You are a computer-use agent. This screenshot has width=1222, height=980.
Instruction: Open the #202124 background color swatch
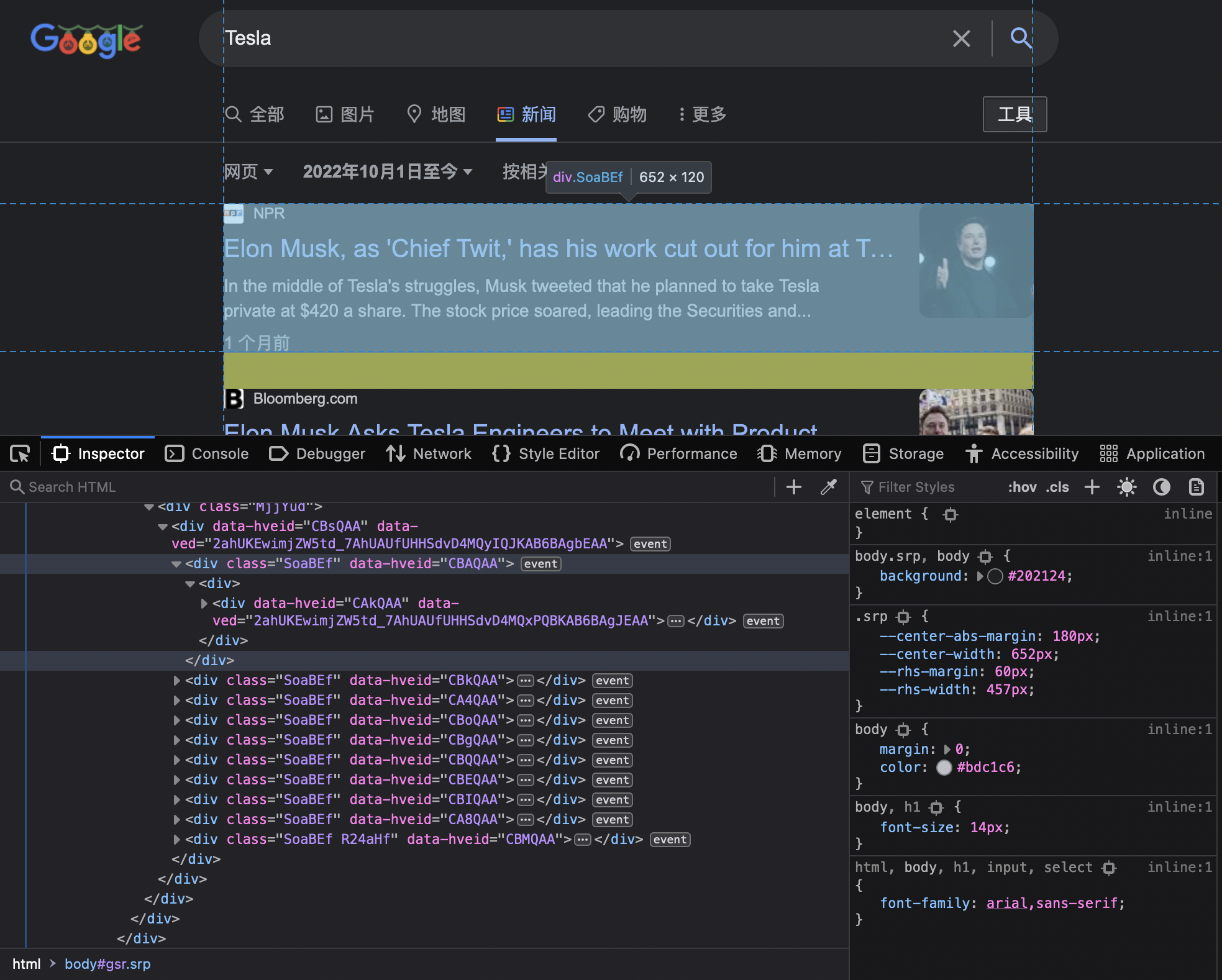995,576
